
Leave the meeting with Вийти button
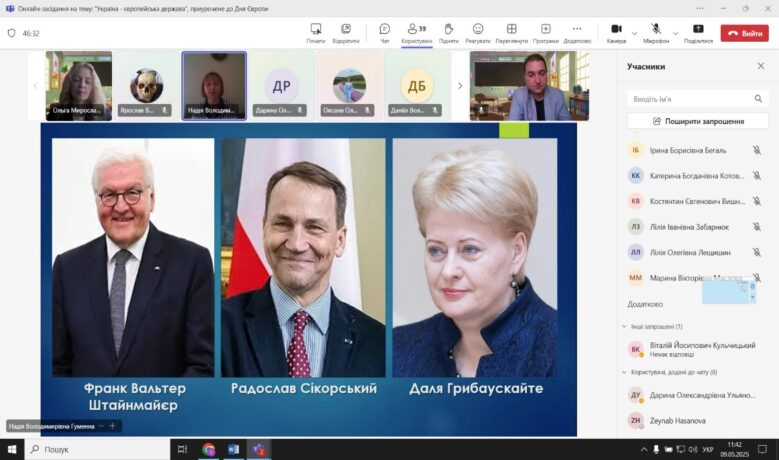(744, 33)
